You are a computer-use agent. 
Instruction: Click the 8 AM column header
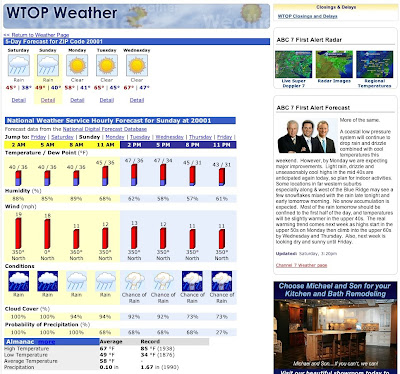(76, 145)
